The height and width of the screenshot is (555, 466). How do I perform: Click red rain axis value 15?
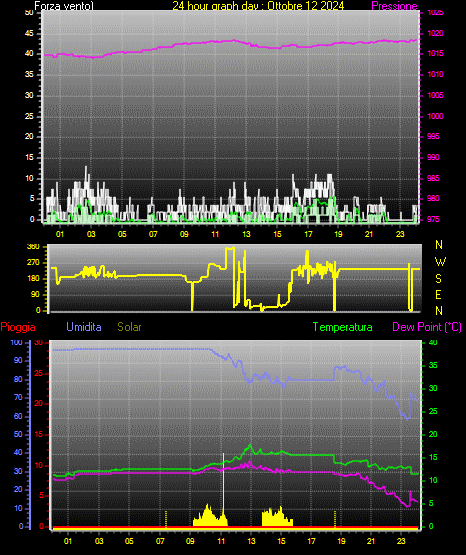point(39,434)
